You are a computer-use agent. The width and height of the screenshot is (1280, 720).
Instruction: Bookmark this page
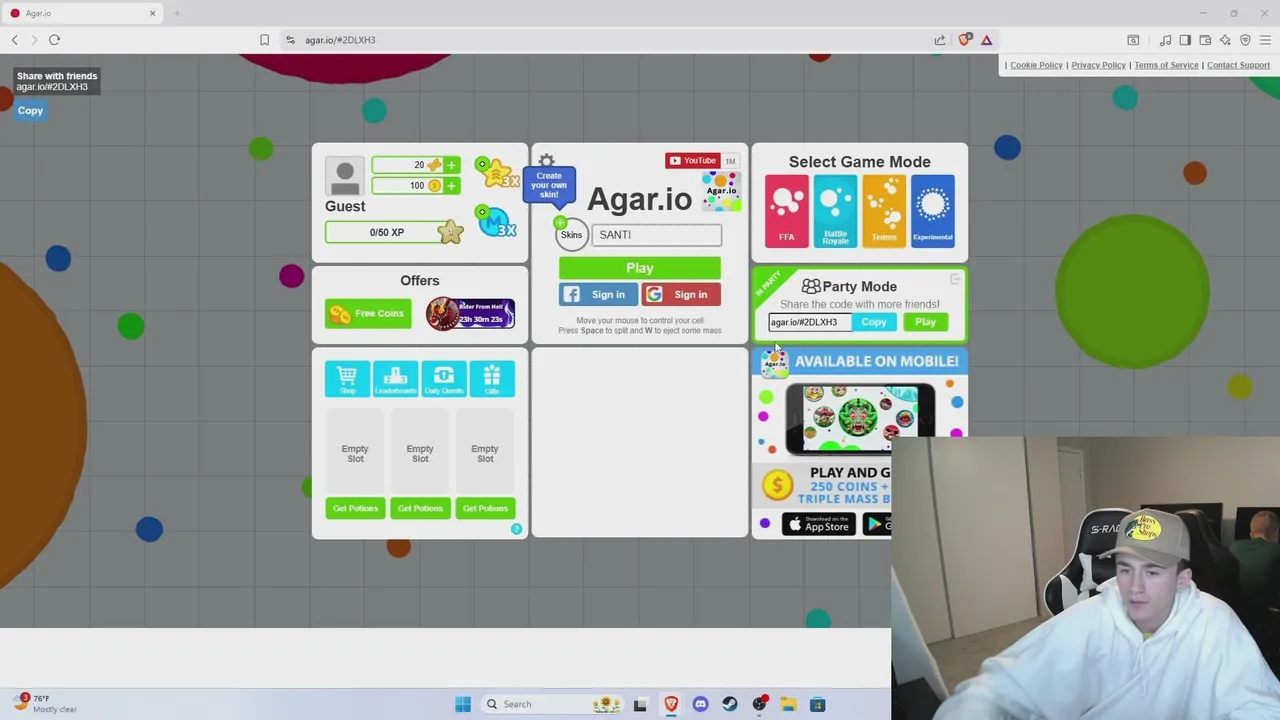tap(264, 40)
